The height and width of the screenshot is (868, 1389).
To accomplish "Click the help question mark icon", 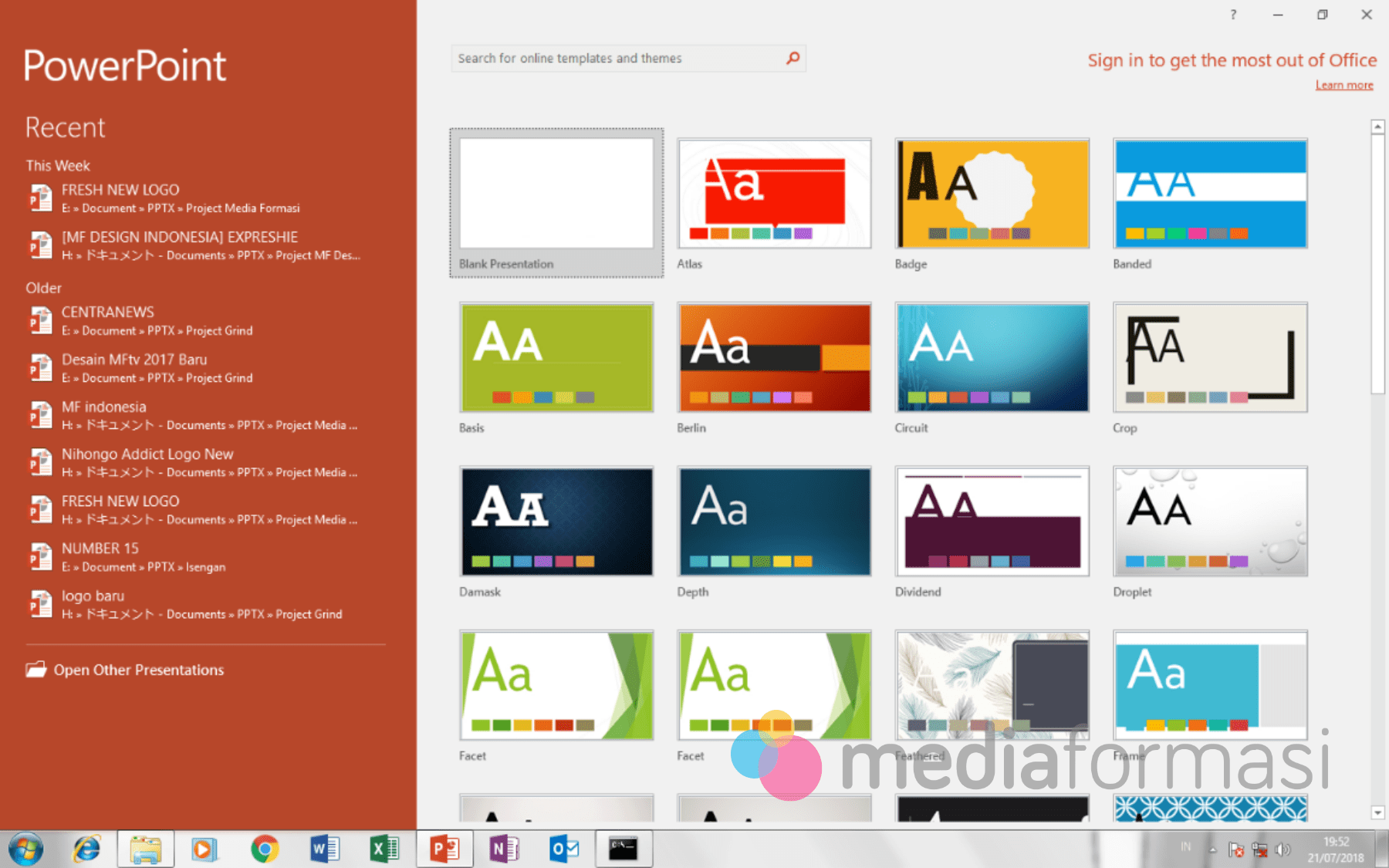I will pos(1233,15).
